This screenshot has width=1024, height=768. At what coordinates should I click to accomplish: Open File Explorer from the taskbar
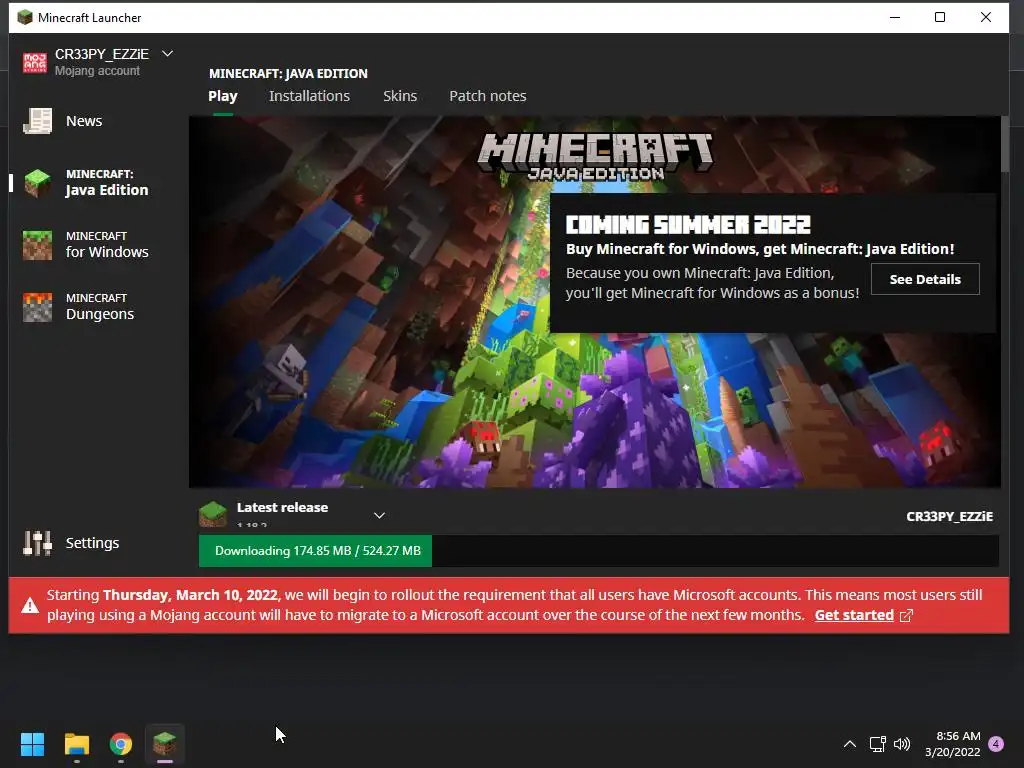pyautogui.click(x=76, y=744)
